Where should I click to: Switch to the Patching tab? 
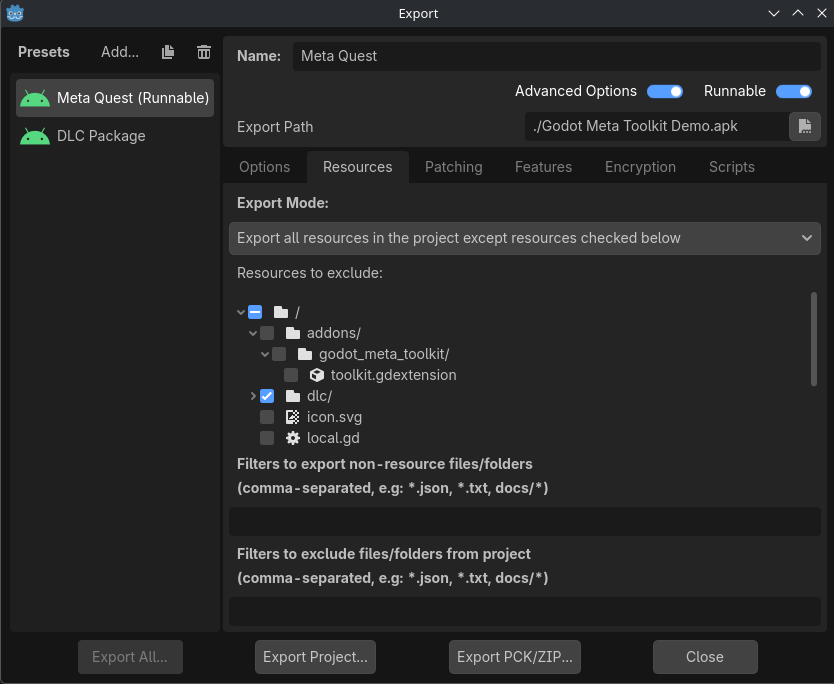tap(453, 167)
